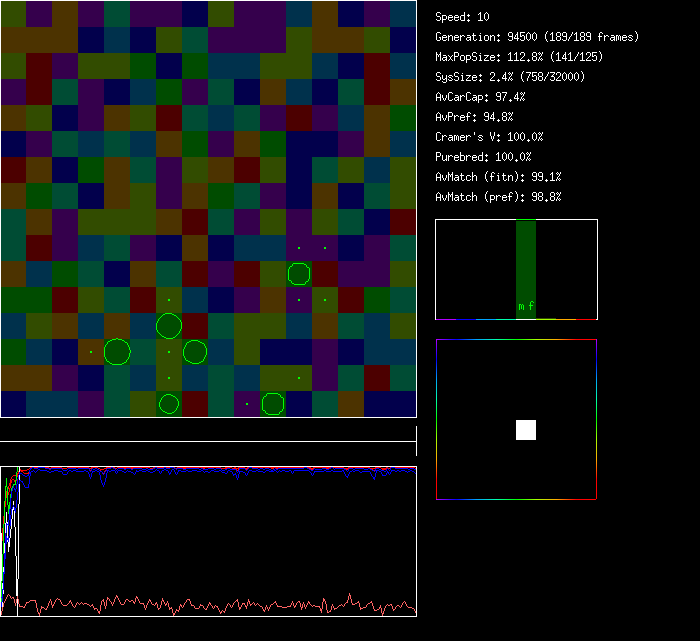Viewport: 700px width, 641px height.
Task: Select the AvCarCap value label
Action: click(x=480, y=97)
